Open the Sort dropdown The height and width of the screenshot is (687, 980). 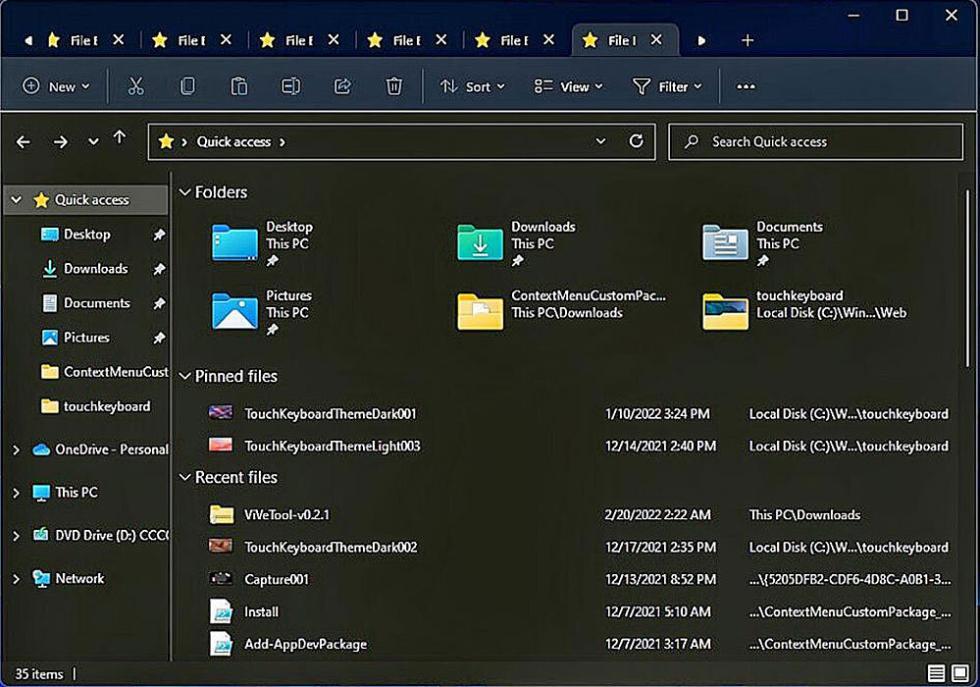[472, 86]
